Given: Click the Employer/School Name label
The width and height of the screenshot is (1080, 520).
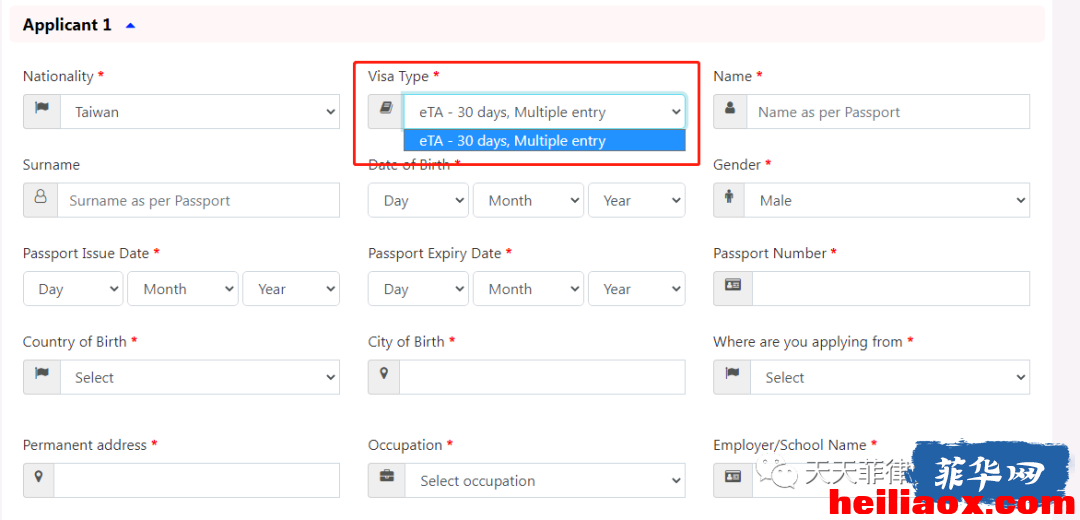Looking at the screenshot, I should (x=789, y=445).
